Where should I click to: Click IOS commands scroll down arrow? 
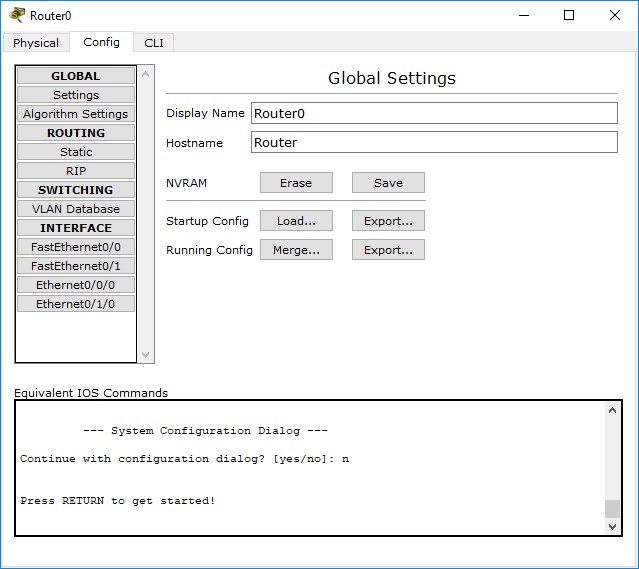click(x=612, y=526)
